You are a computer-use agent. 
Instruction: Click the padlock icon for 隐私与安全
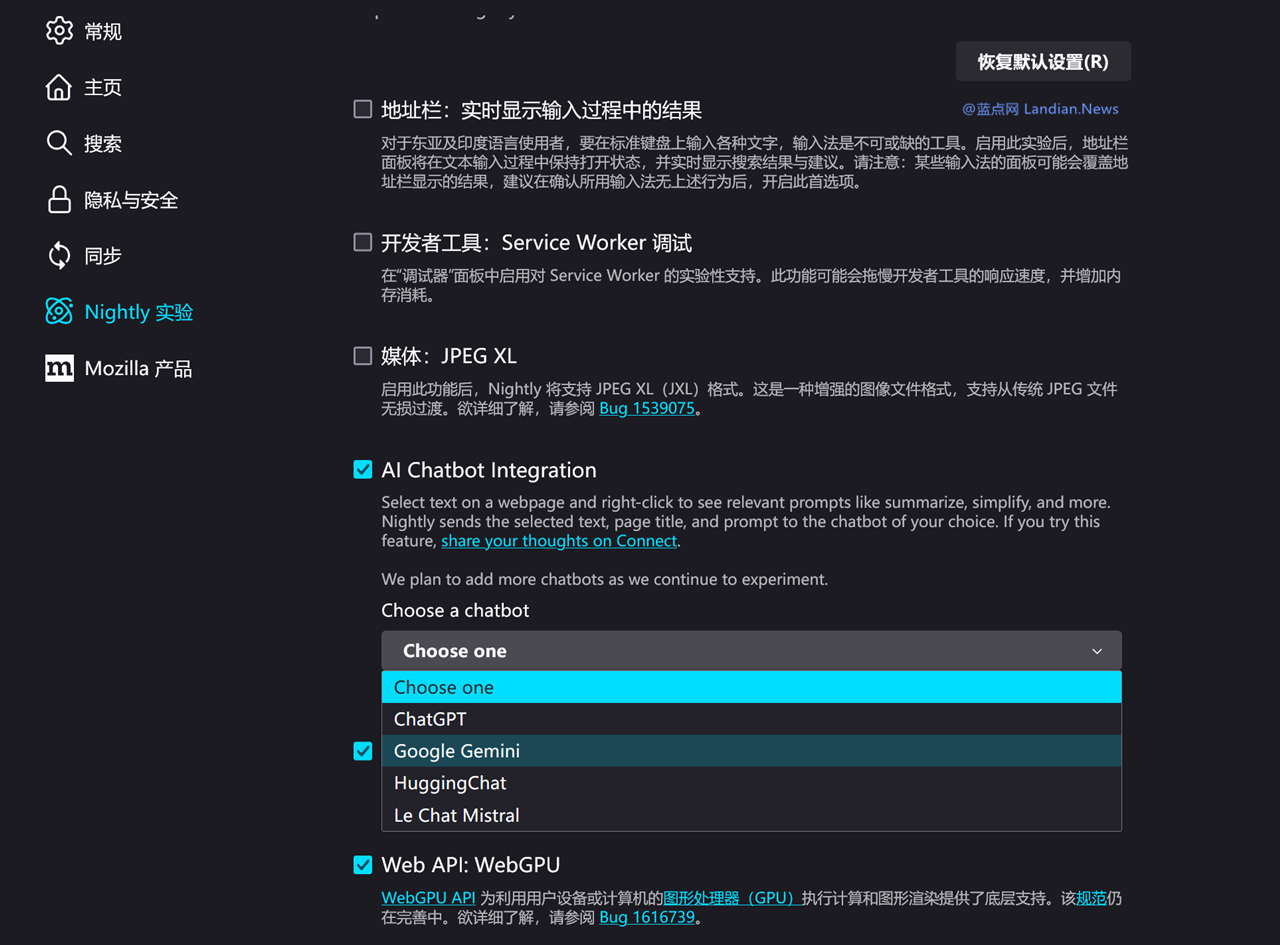pyautogui.click(x=59, y=200)
